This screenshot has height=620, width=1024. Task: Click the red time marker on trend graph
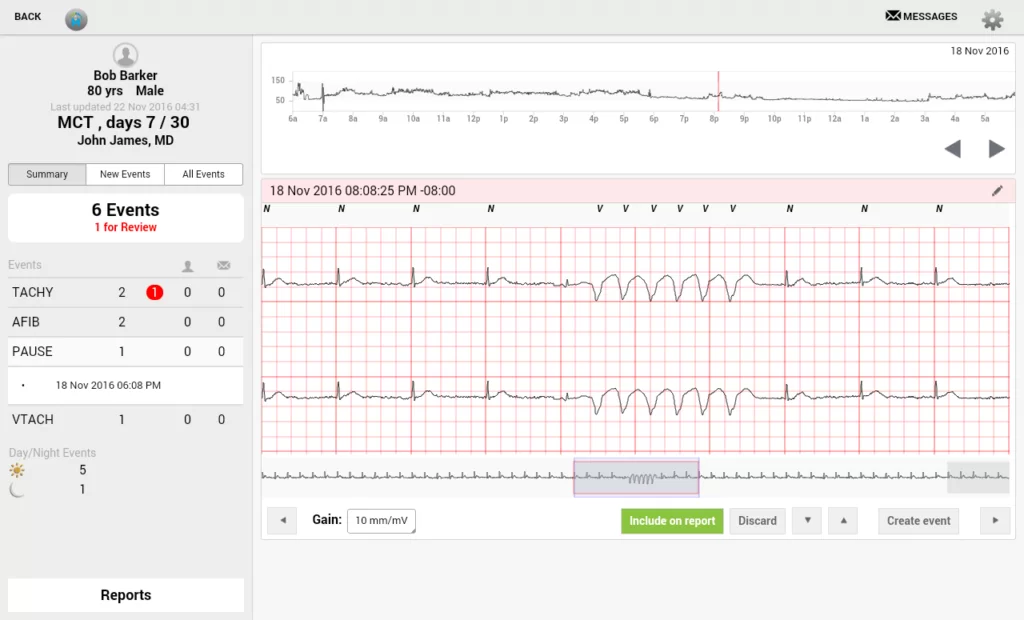tap(718, 91)
